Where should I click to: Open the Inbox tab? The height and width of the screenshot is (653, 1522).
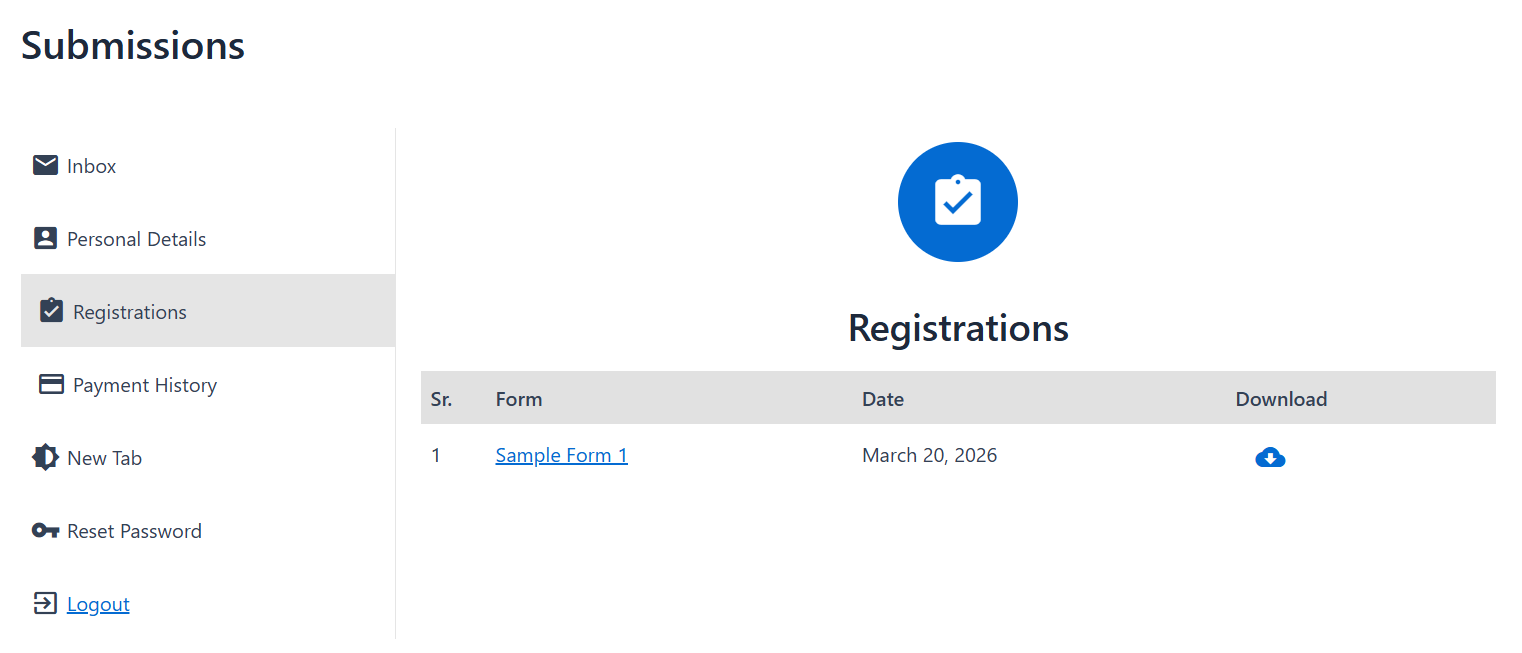click(x=92, y=166)
